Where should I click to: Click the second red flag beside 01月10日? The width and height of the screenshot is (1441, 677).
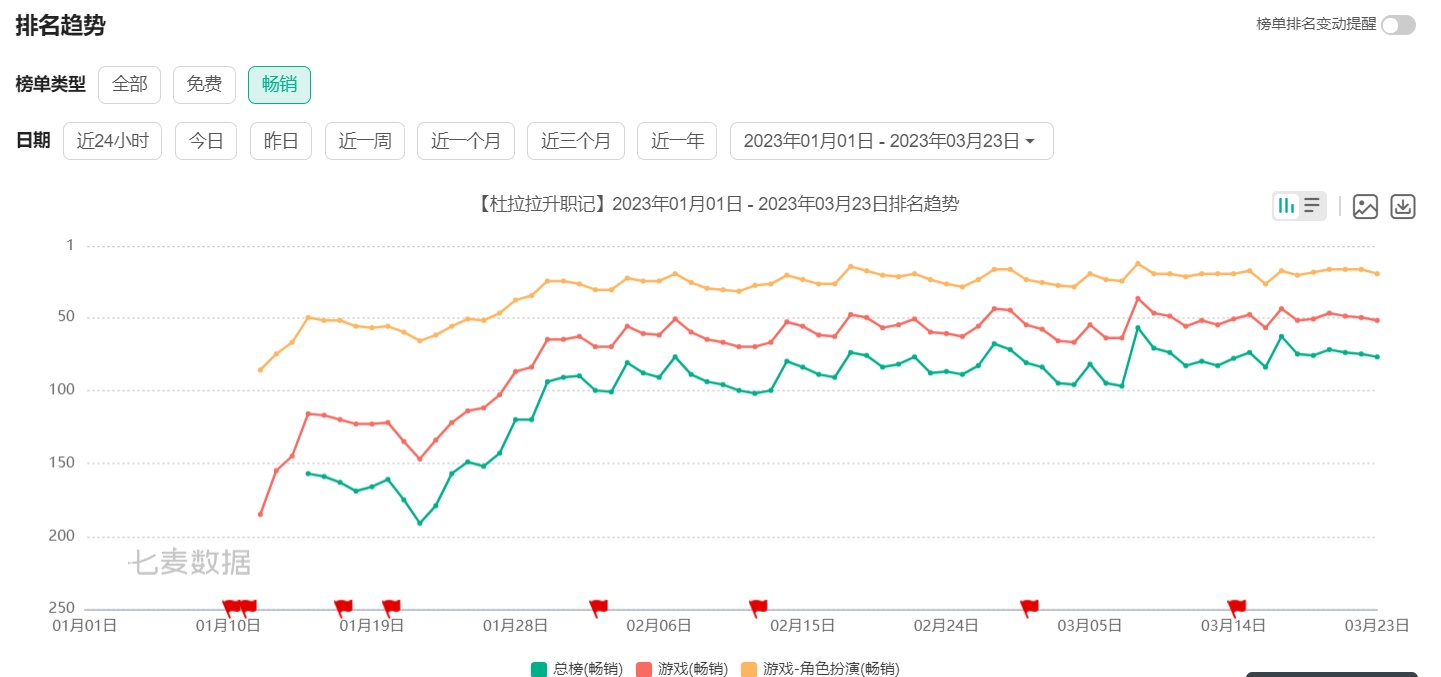(x=248, y=607)
